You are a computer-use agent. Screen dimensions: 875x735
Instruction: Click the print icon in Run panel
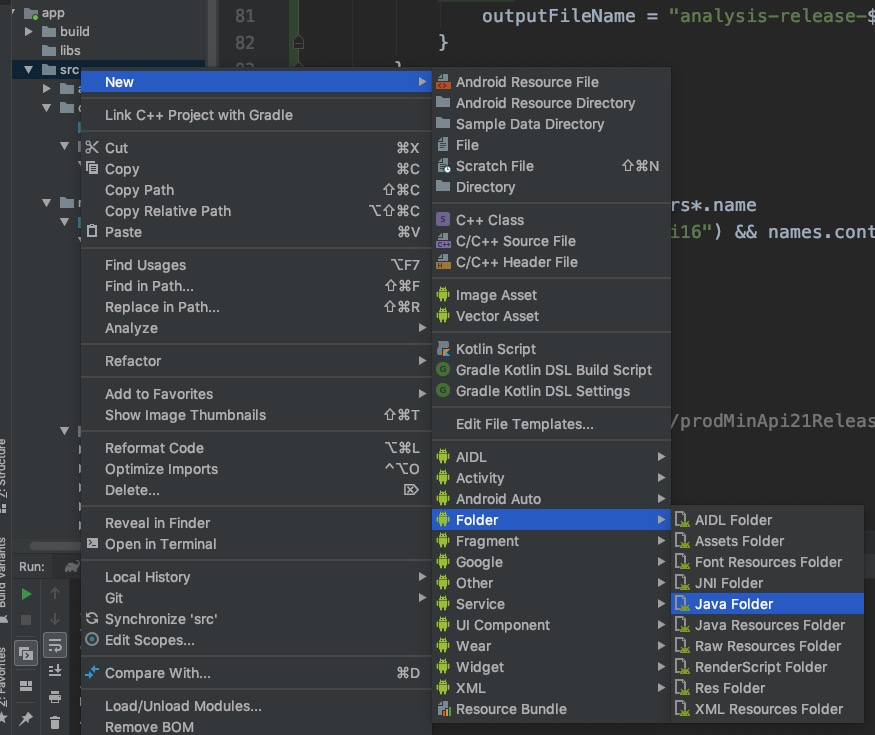pyautogui.click(x=55, y=696)
